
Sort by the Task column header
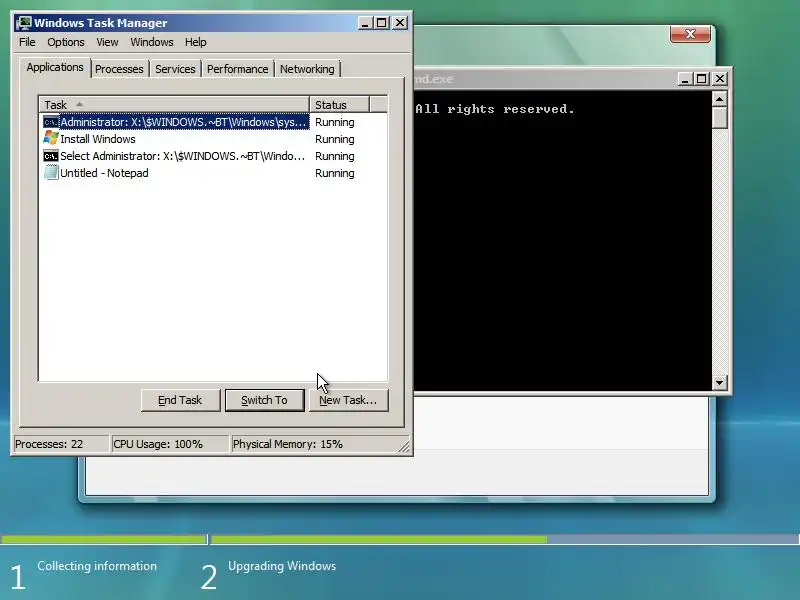174,105
